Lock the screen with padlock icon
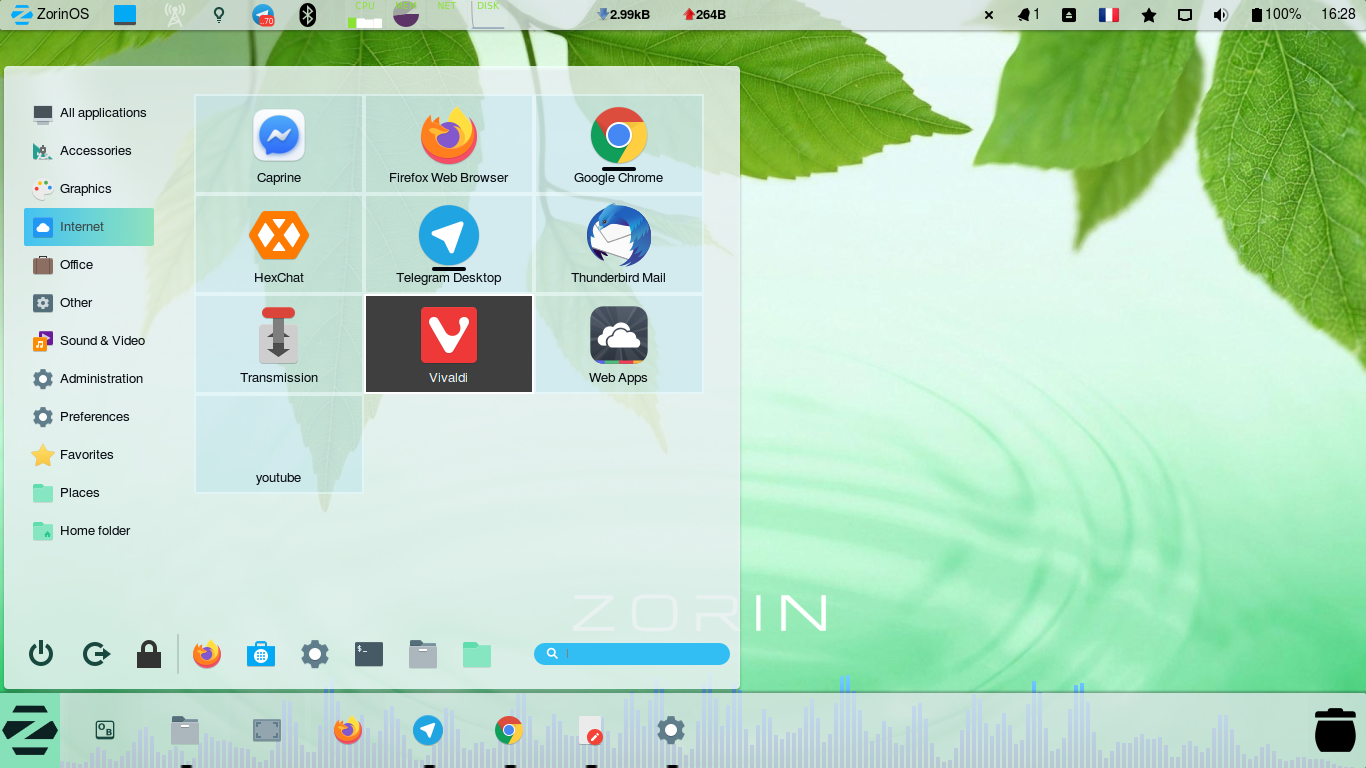The width and height of the screenshot is (1366, 768). click(149, 654)
